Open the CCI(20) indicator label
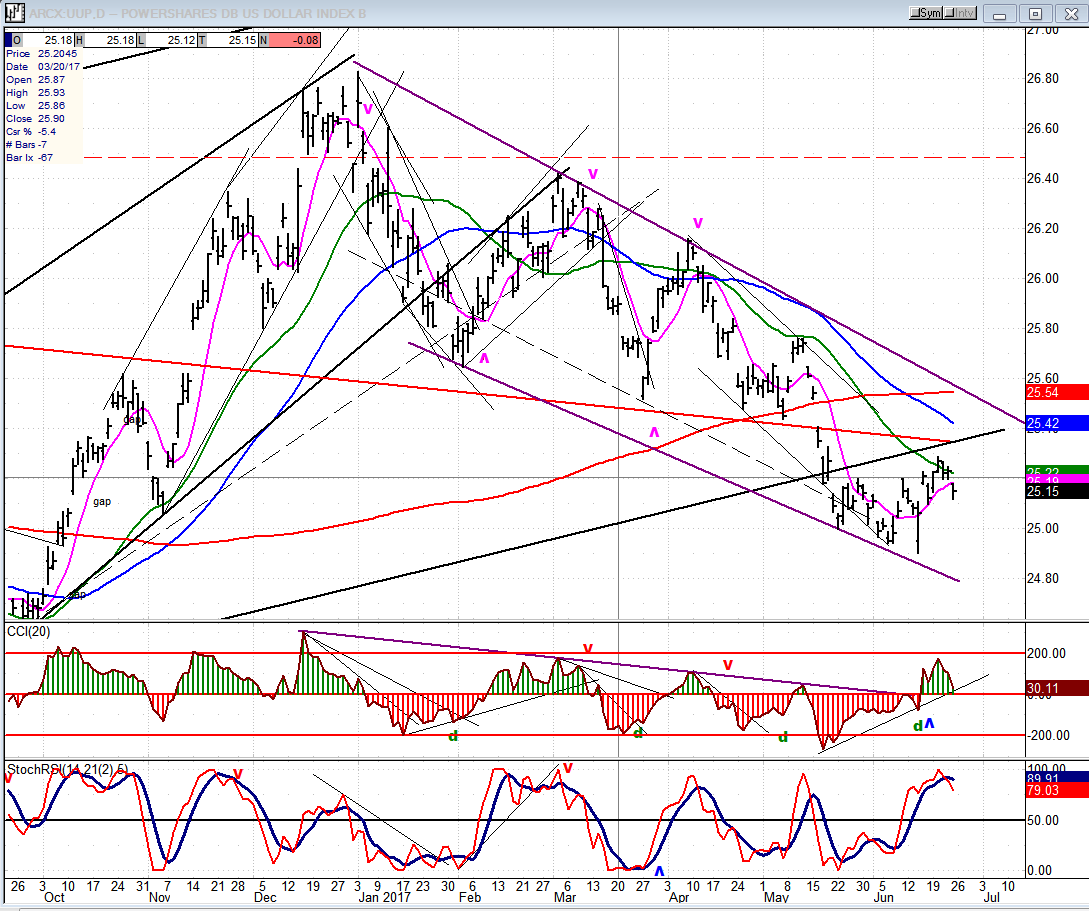 pos(28,631)
